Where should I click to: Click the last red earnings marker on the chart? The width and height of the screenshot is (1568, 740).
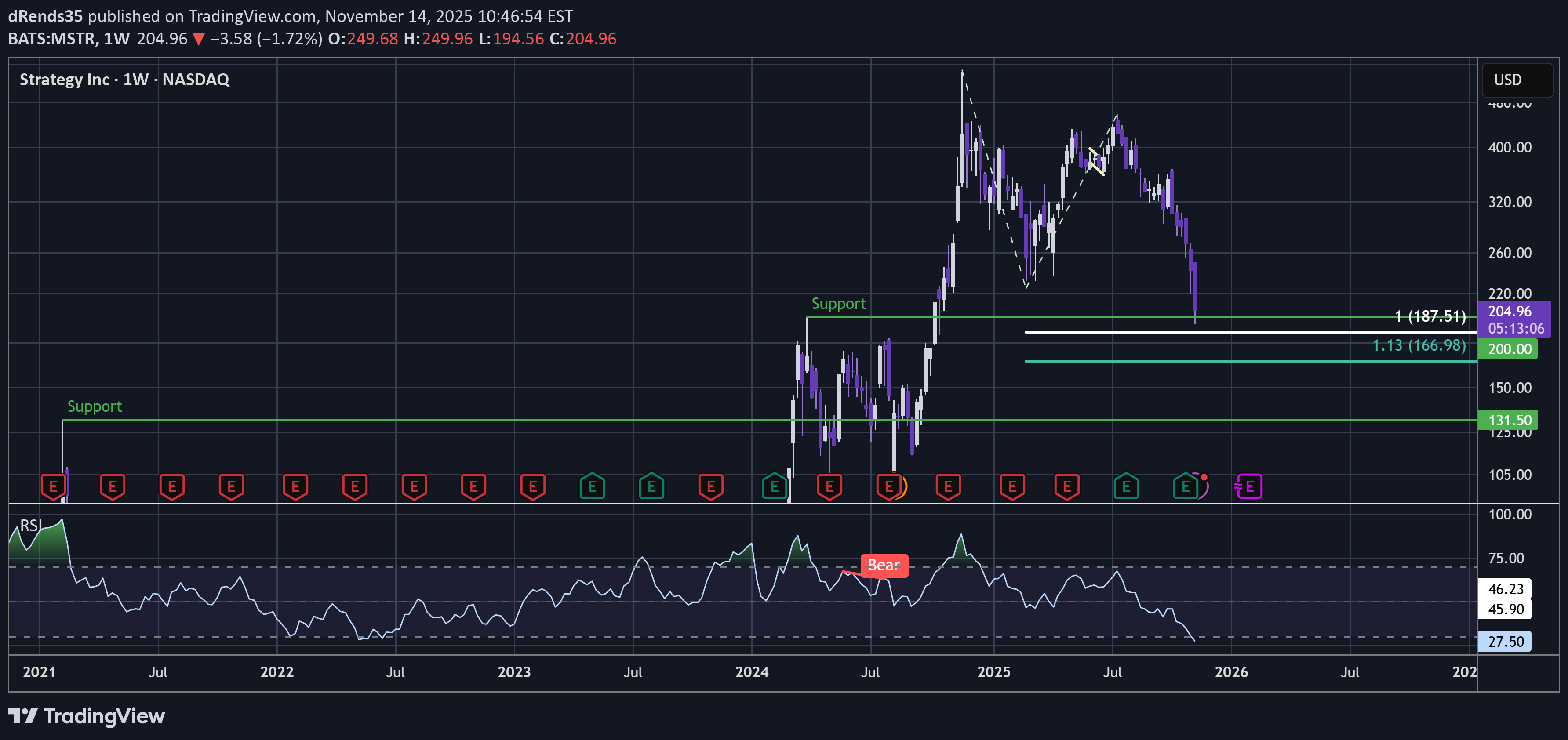pyautogui.click(x=1066, y=486)
